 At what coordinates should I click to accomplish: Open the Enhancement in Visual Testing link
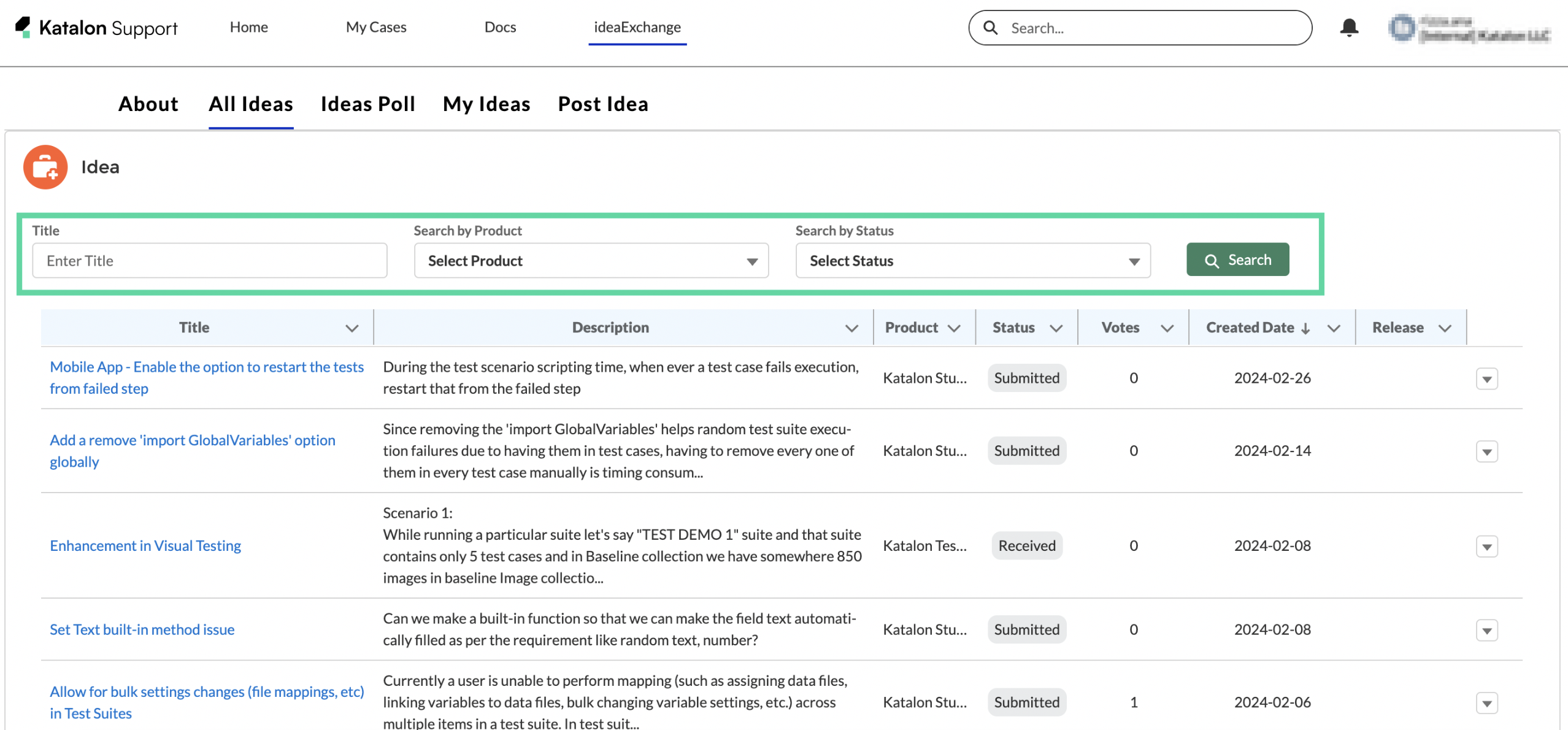point(145,545)
